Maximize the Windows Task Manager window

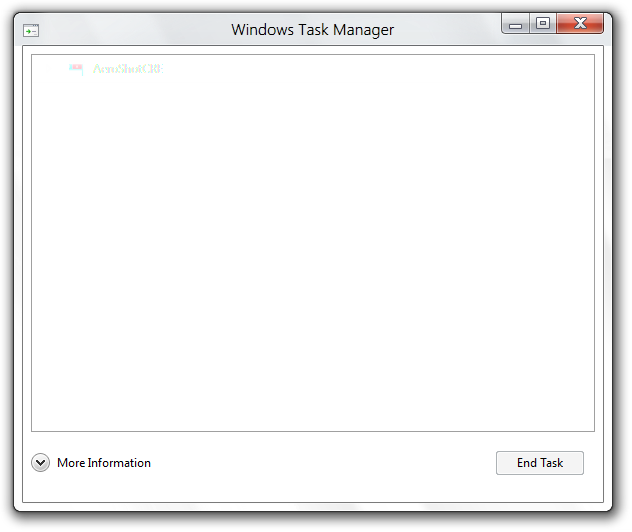click(543, 23)
